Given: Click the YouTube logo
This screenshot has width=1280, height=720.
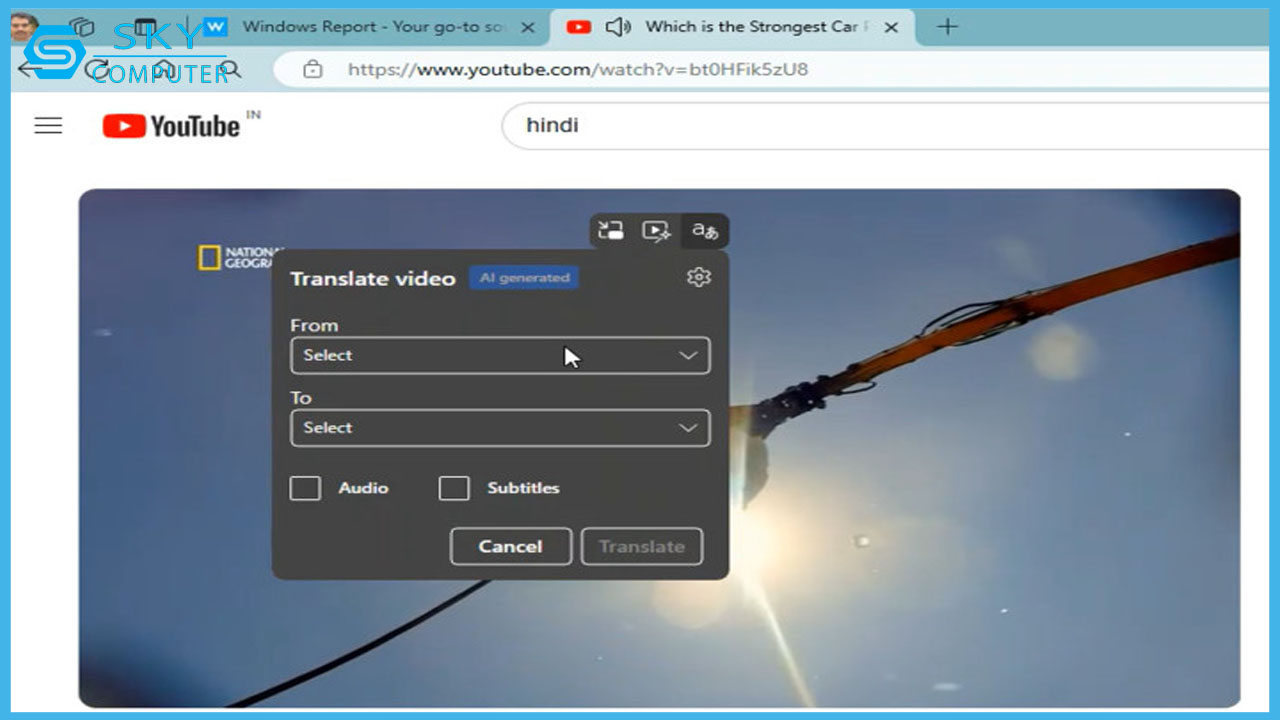Looking at the screenshot, I should (x=172, y=126).
